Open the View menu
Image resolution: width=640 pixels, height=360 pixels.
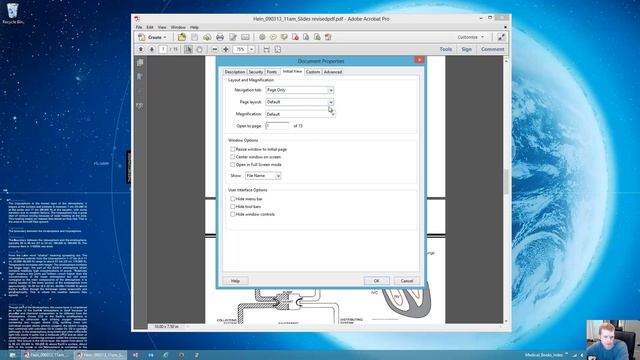[162, 27]
